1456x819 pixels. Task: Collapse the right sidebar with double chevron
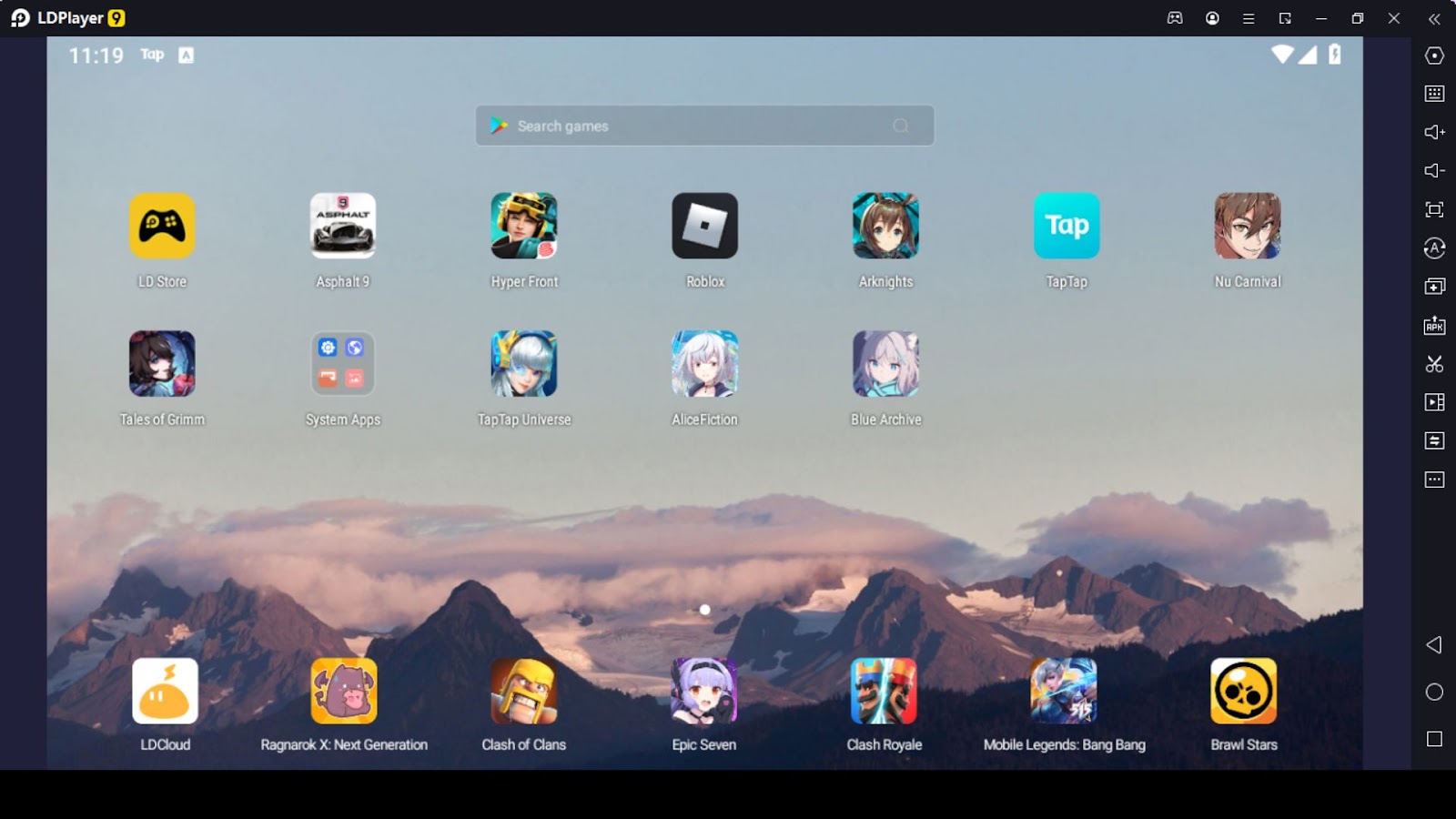tap(1434, 18)
